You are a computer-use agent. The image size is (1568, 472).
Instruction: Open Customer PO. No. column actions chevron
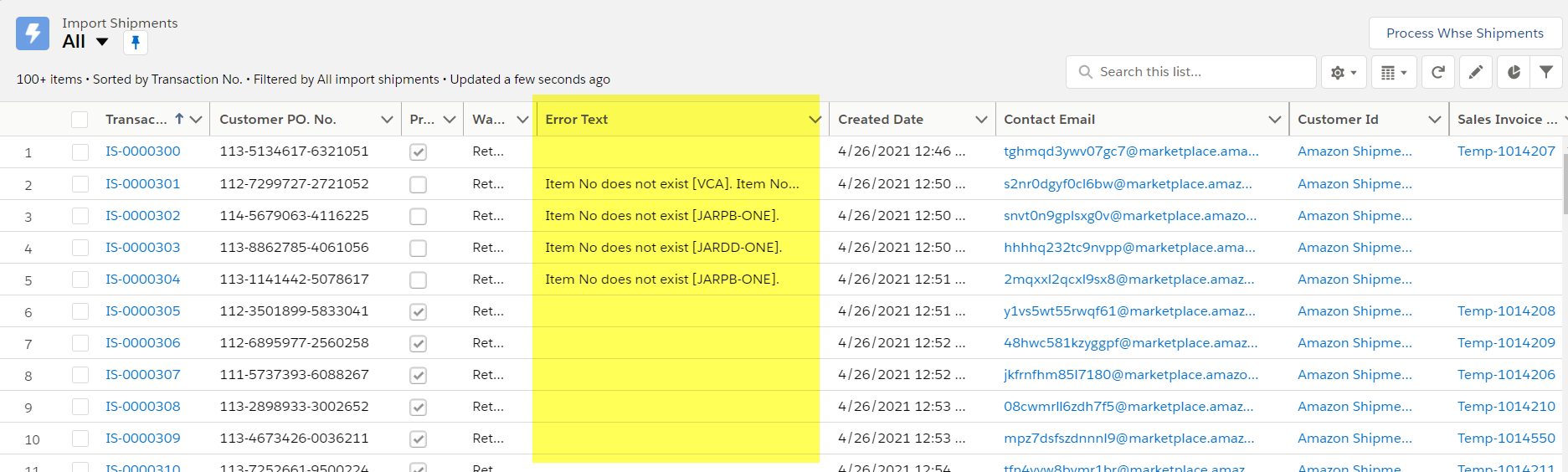tap(387, 120)
